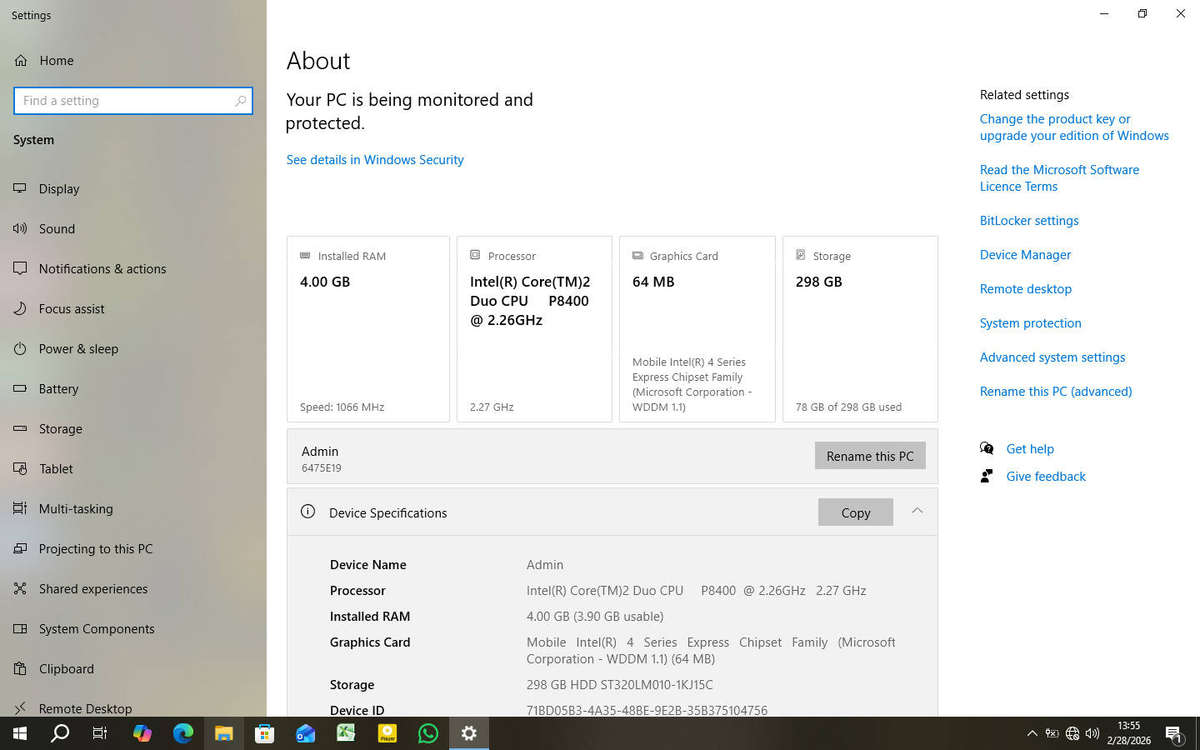Click the Device Specifications info icon
Image resolution: width=1200 pixels, height=750 pixels.
click(x=308, y=512)
